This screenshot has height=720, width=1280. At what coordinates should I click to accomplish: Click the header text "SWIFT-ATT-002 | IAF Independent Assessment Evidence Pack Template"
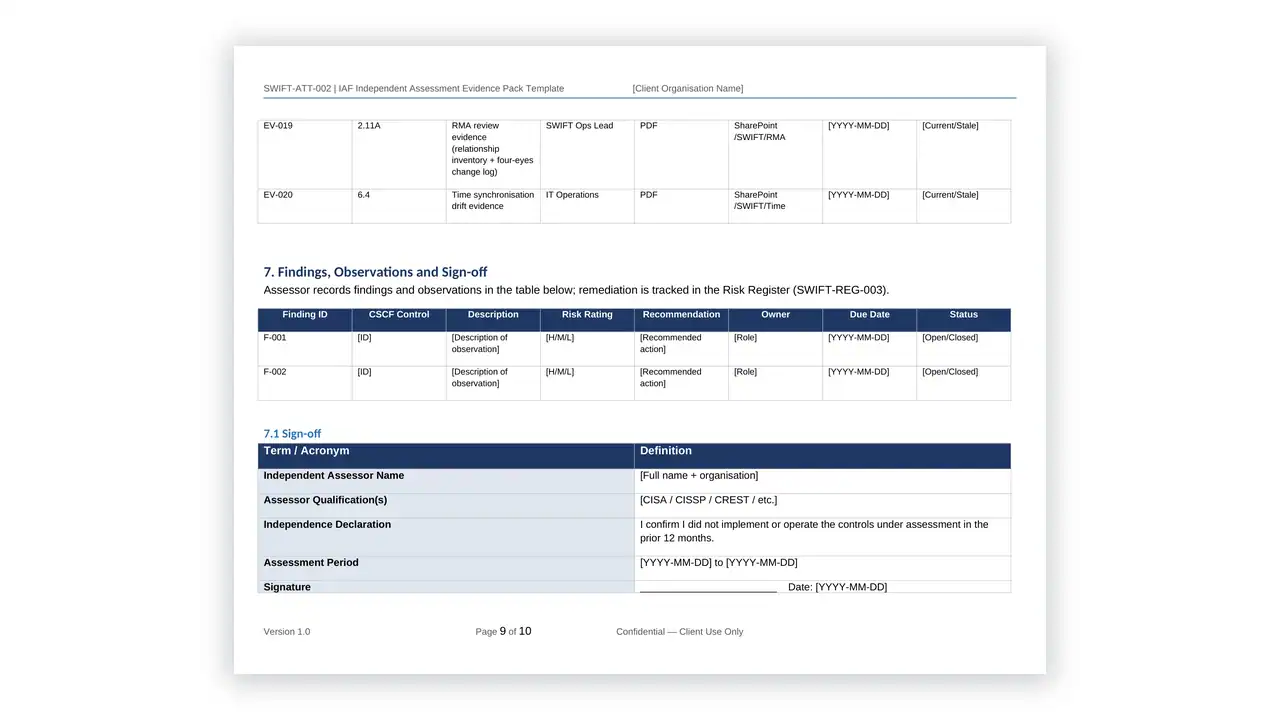(413, 89)
